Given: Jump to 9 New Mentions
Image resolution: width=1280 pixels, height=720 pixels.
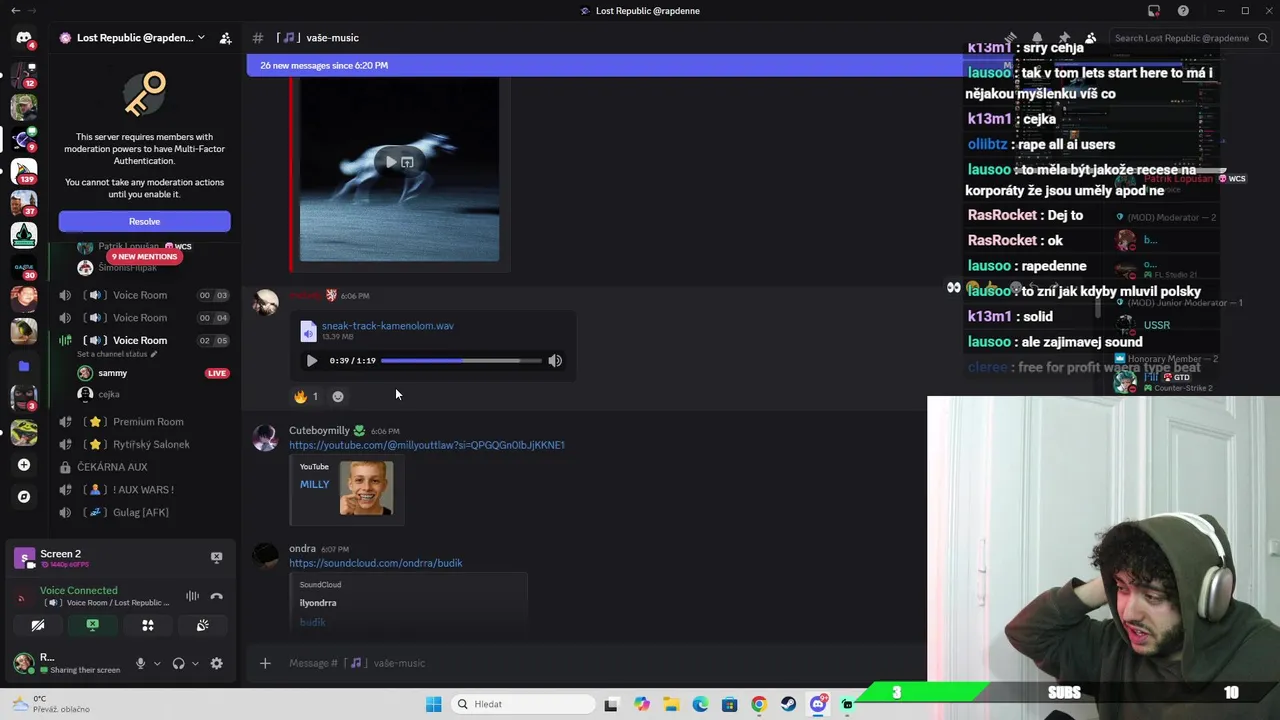Looking at the screenshot, I should point(144,257).
